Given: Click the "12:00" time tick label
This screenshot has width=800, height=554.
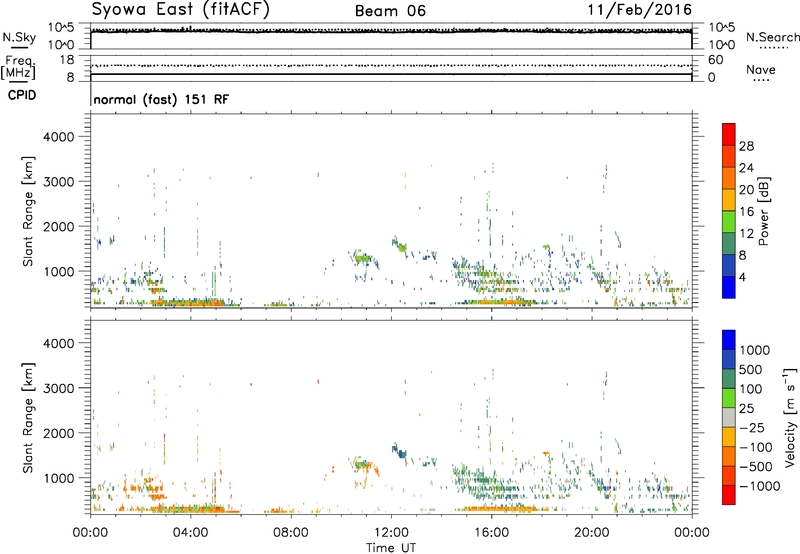Looking at the screenshot, I should (391, 533).
